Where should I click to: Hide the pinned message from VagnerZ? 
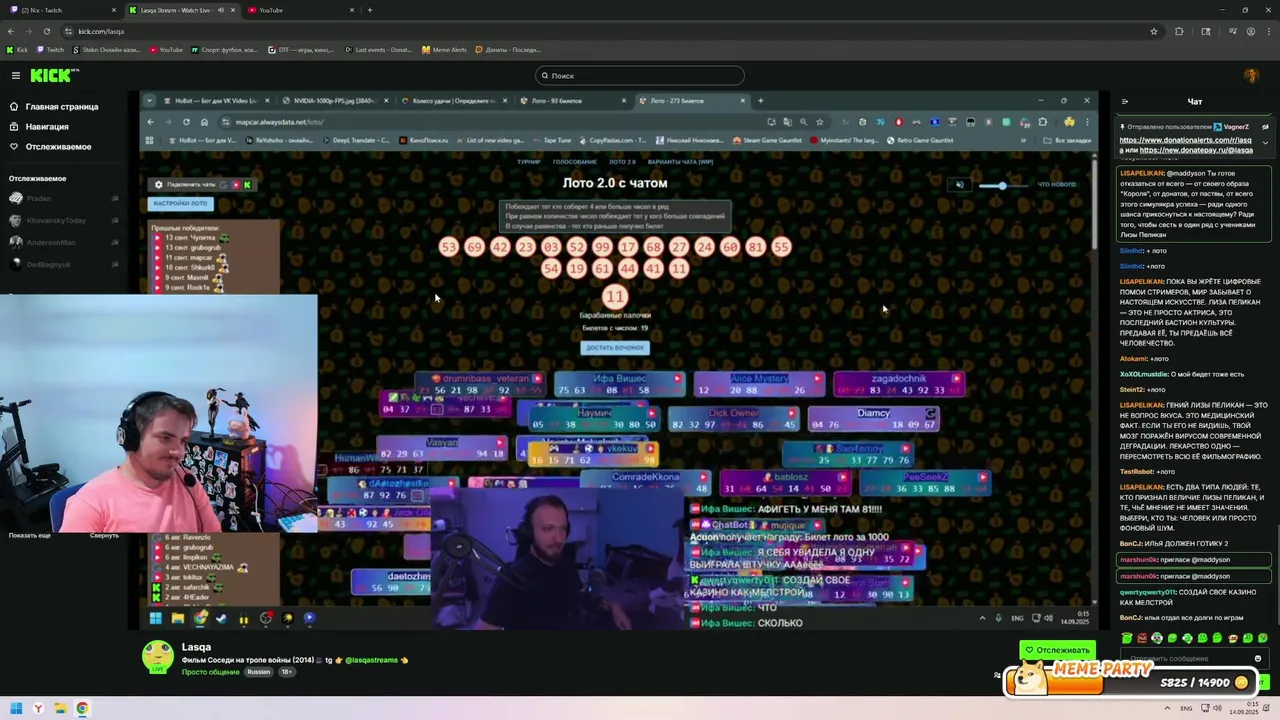(1265, 127)
